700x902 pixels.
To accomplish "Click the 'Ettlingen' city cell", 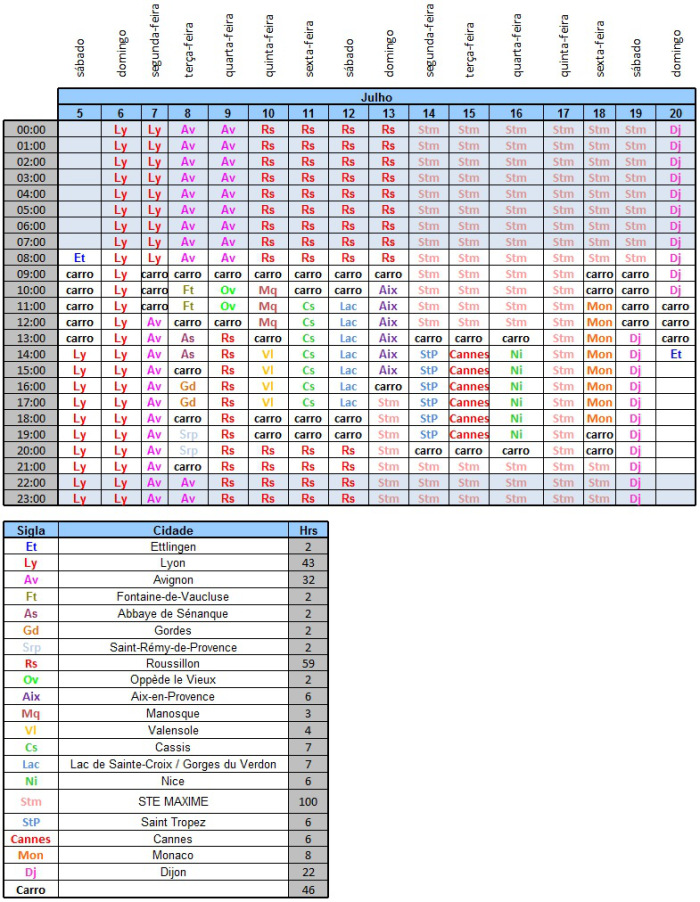I will click(x=173, y=546).
